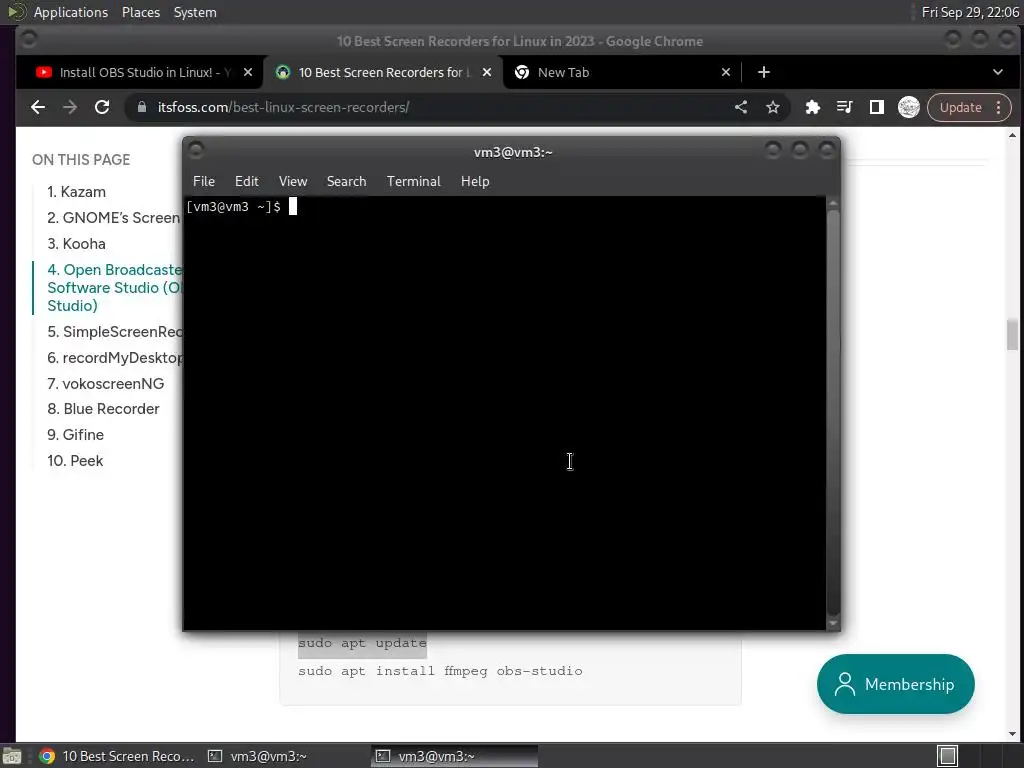Close the Install OBS Studio tab
The height and width of the screenshot is (768, 1024).
(248, 72)
